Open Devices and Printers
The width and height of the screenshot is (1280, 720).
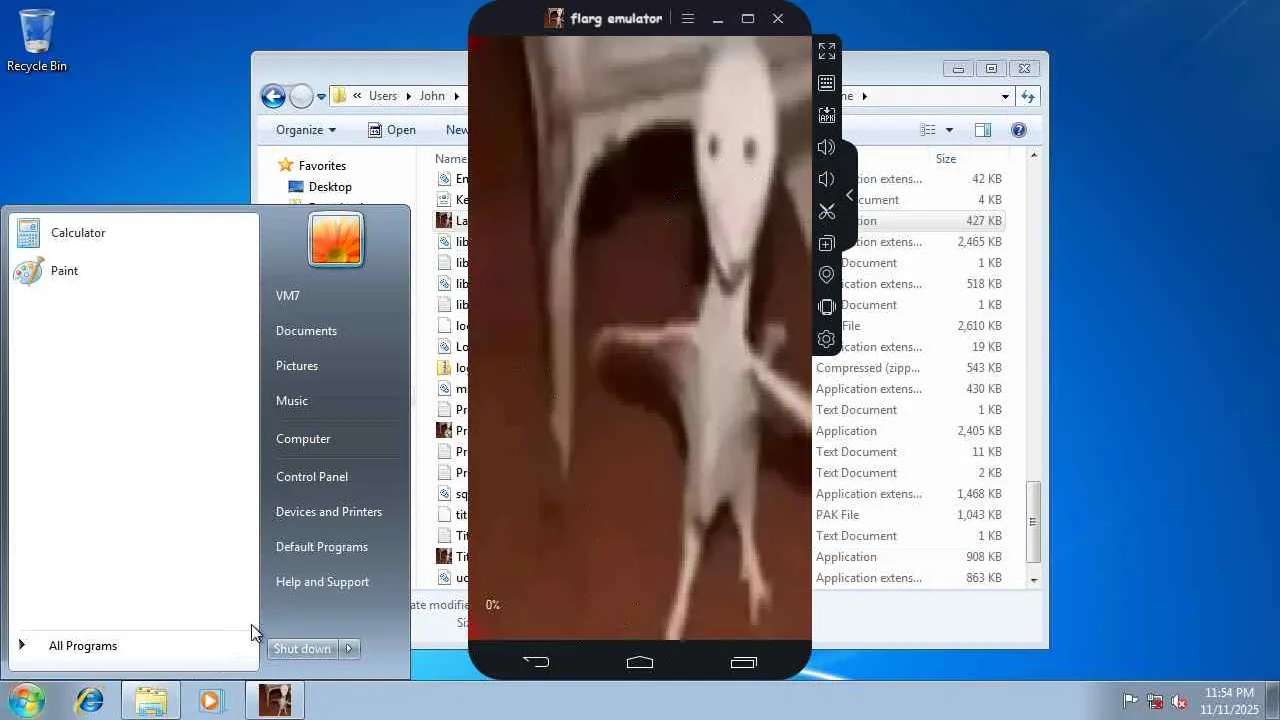pos(329,512)
